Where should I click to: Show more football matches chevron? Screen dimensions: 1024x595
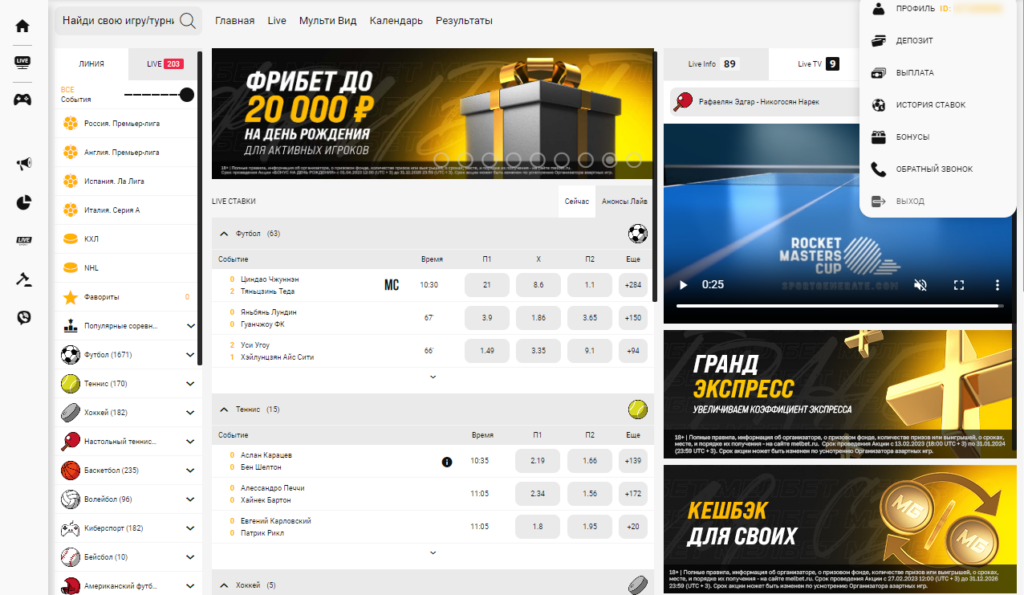[433, 377]
